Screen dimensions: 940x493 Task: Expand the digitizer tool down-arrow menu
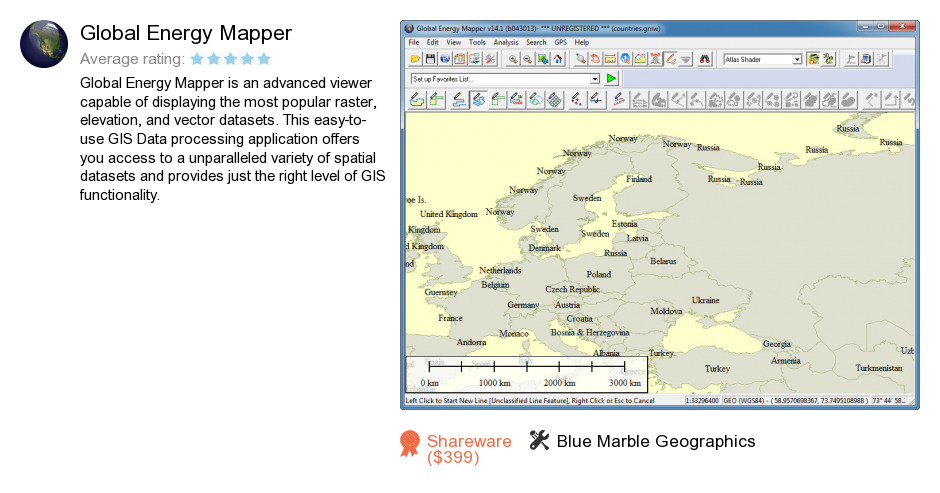coord(685,59)
